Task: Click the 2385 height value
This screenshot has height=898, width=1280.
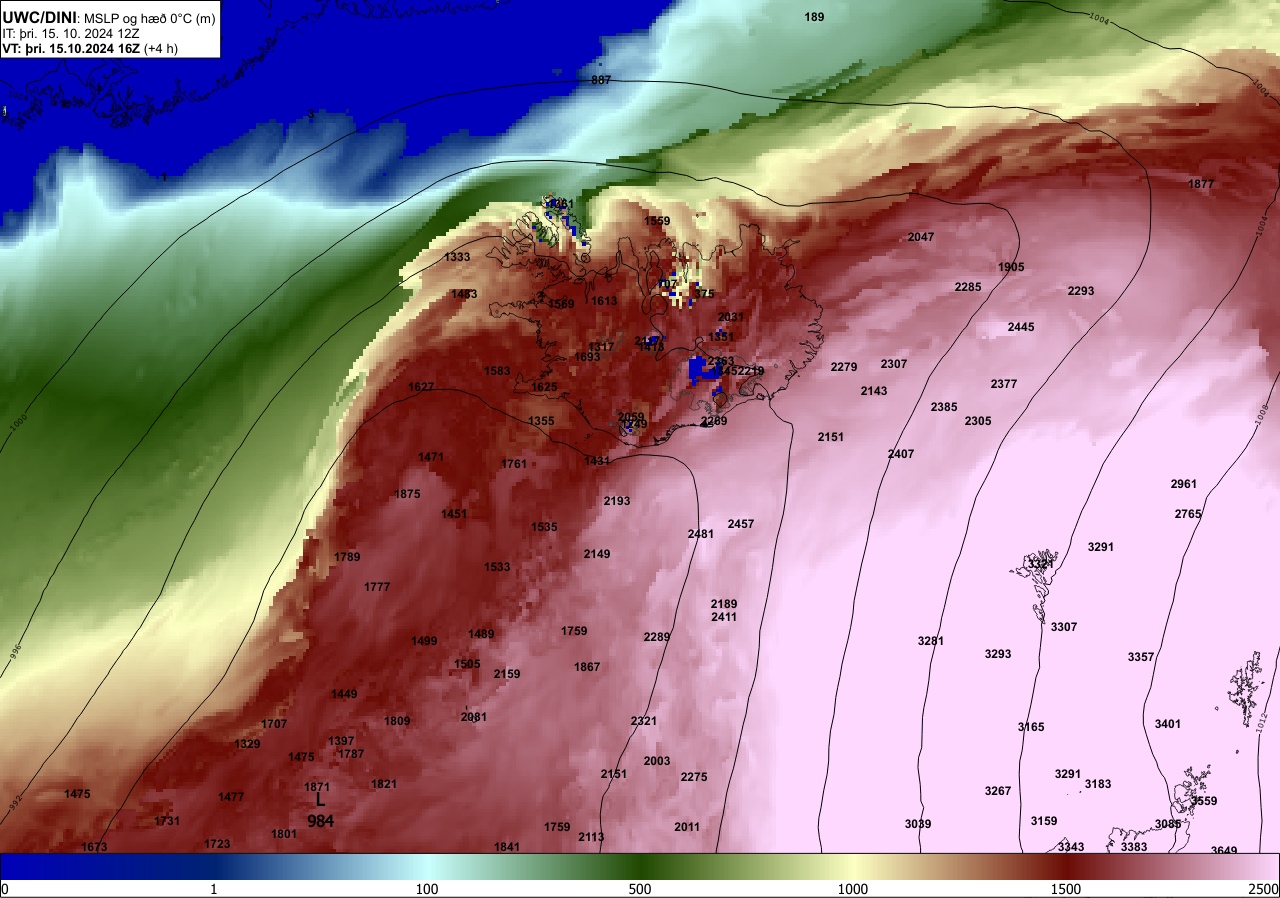Action: pos(944,407)
